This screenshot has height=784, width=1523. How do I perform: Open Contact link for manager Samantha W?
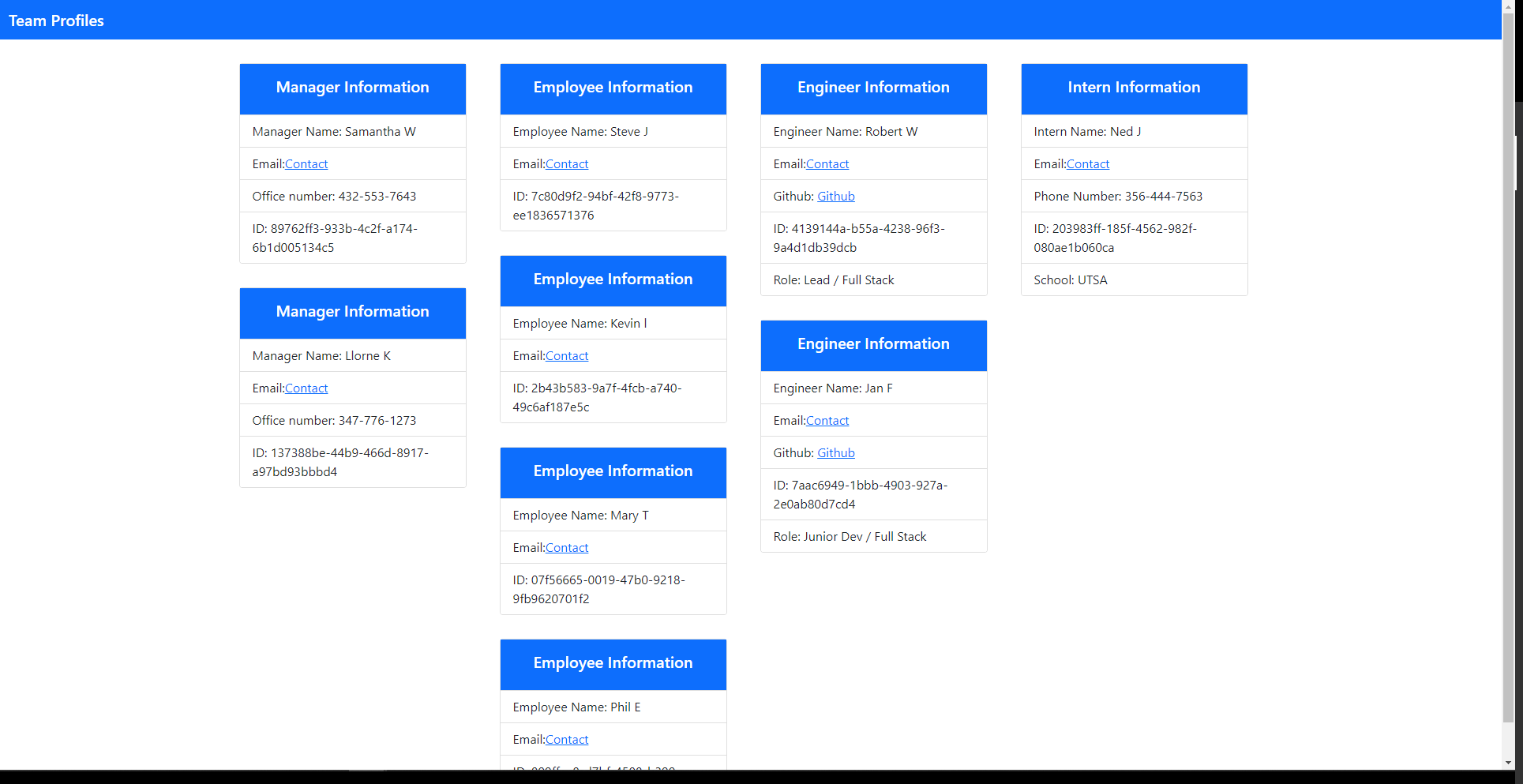(306, 163)
